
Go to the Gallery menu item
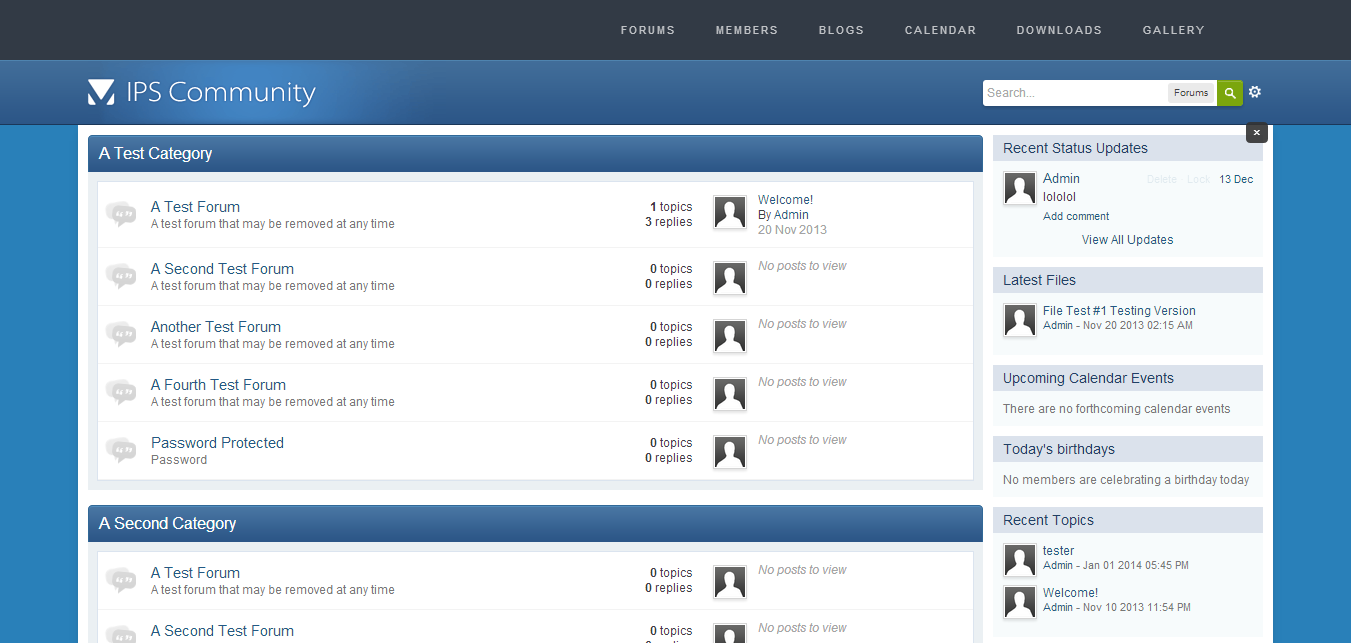point(1173,30)
